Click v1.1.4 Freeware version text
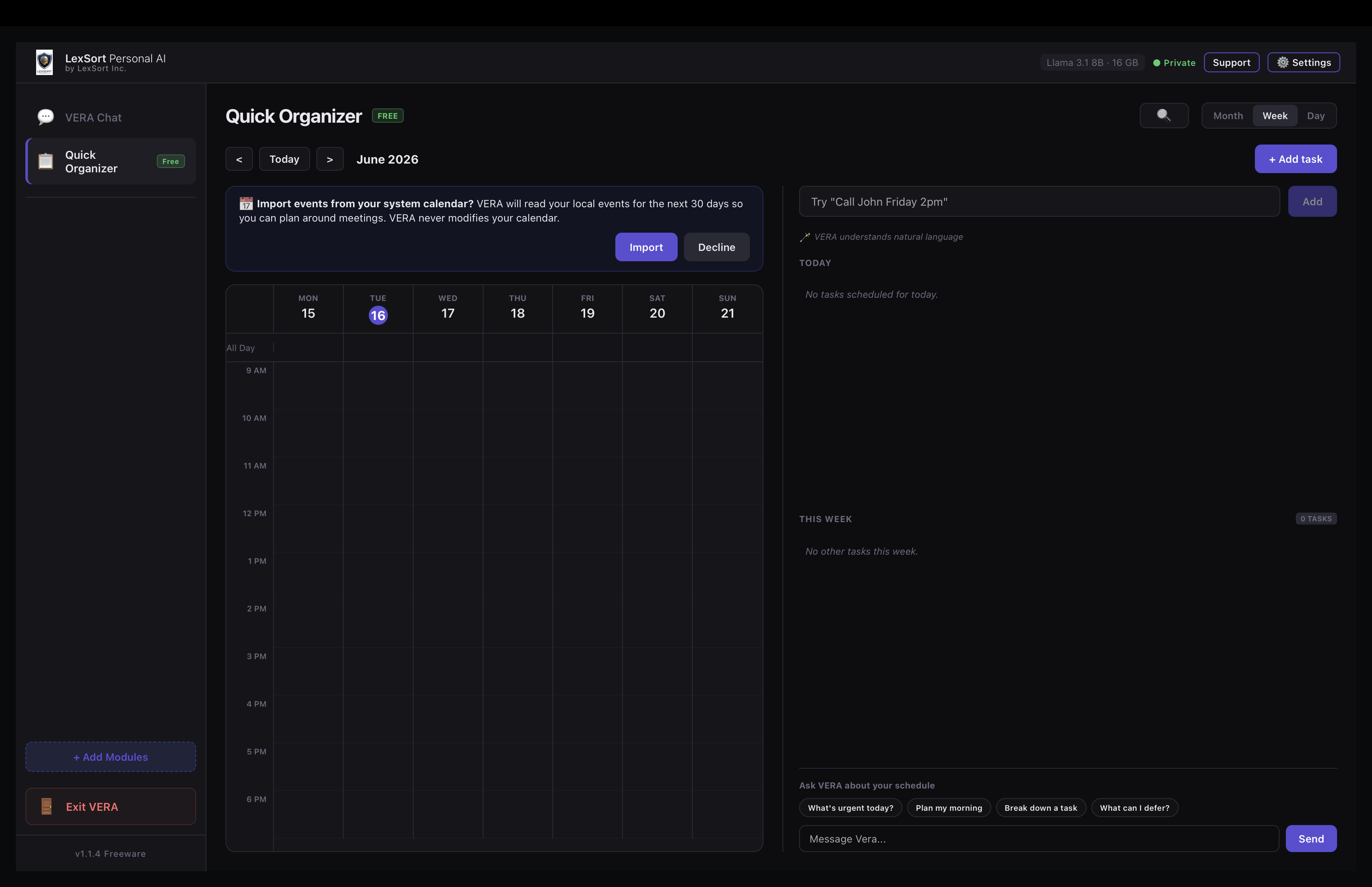The width and height of the screenshot is (1372, 887). tap(110, 854)
